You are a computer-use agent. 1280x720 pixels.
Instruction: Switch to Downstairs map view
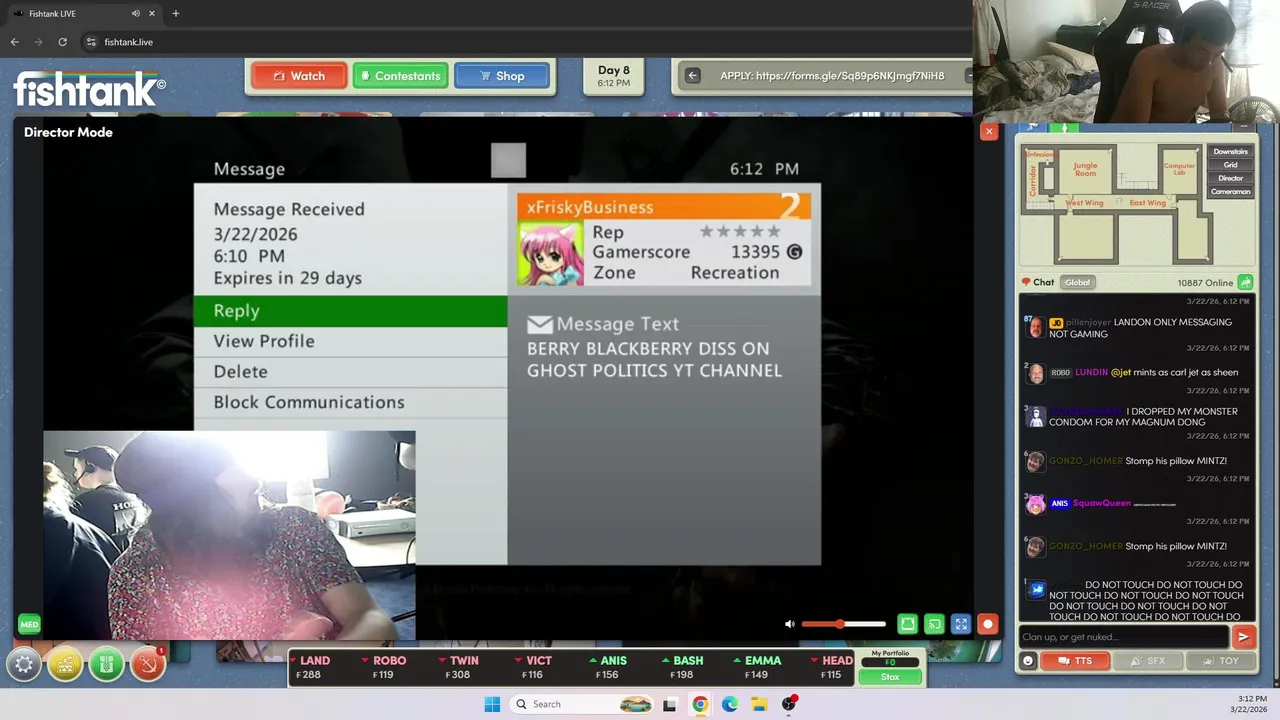coord(1230,152)
